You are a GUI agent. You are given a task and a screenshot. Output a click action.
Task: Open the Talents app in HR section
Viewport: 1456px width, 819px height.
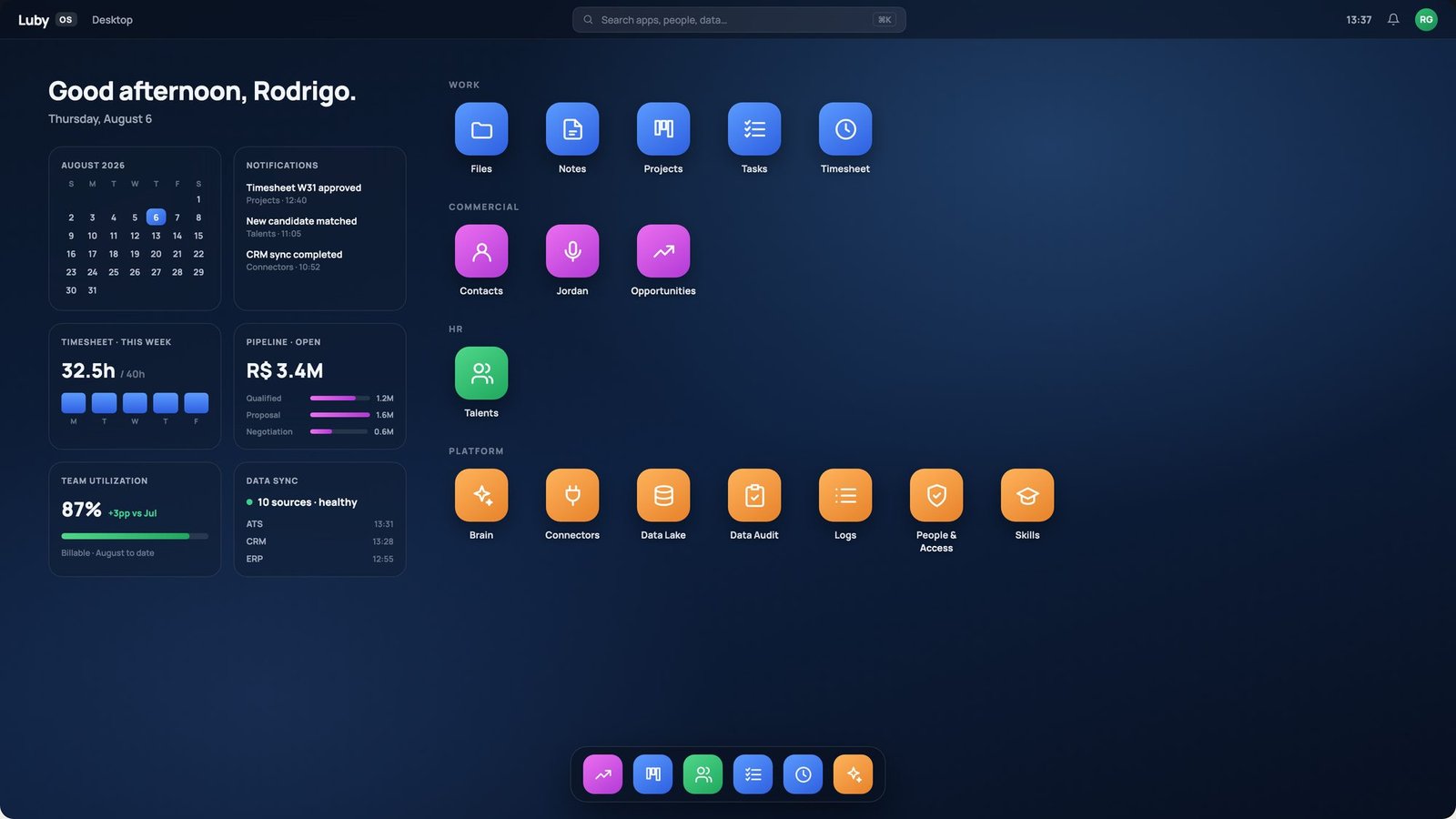481,373
